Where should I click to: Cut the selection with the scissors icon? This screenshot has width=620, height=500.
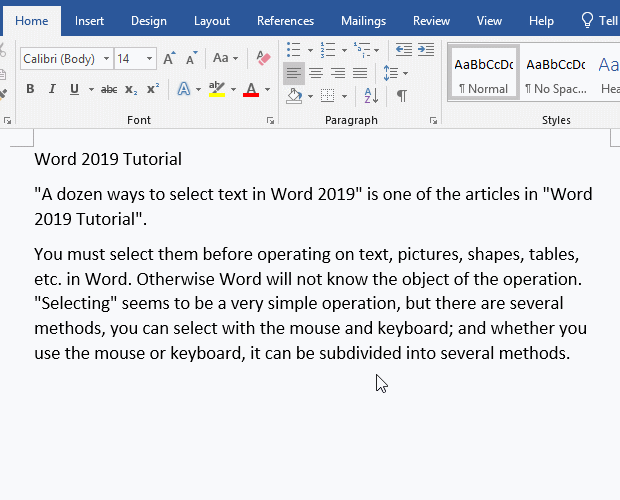(x=3, y=51)
